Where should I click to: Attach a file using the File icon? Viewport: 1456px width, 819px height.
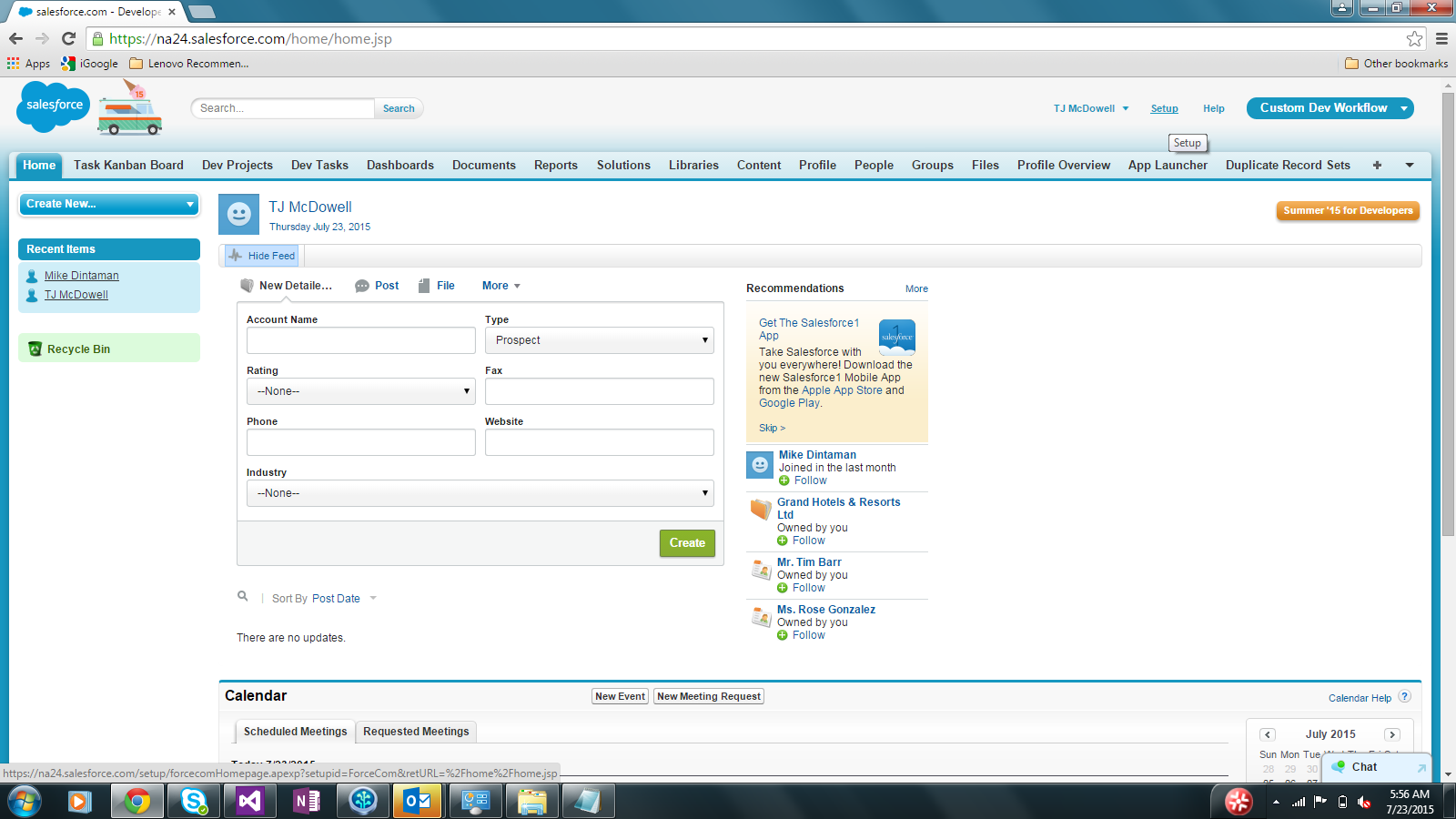click(423, 285)
